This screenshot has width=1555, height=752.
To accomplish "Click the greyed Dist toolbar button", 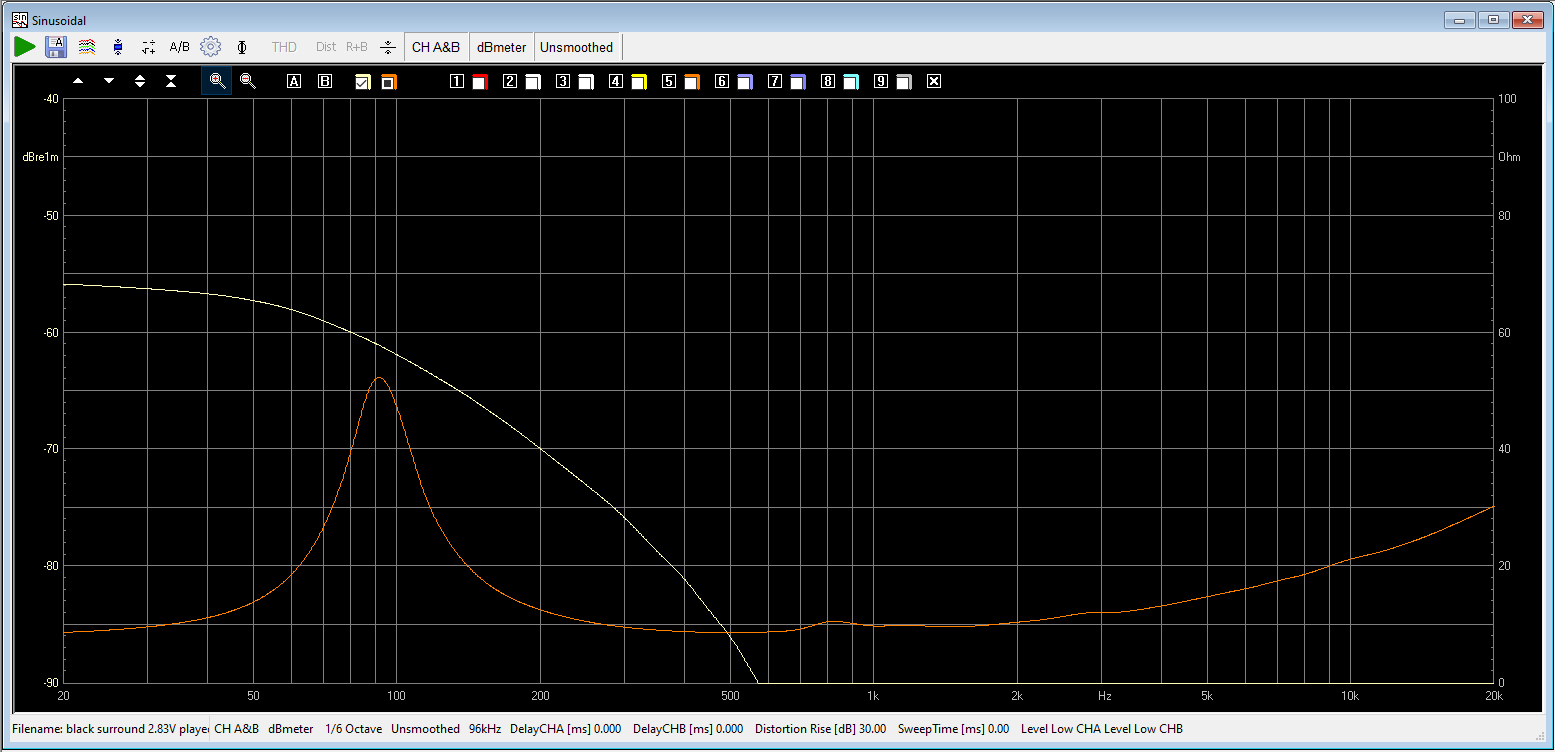I will [x=326, y=46].
